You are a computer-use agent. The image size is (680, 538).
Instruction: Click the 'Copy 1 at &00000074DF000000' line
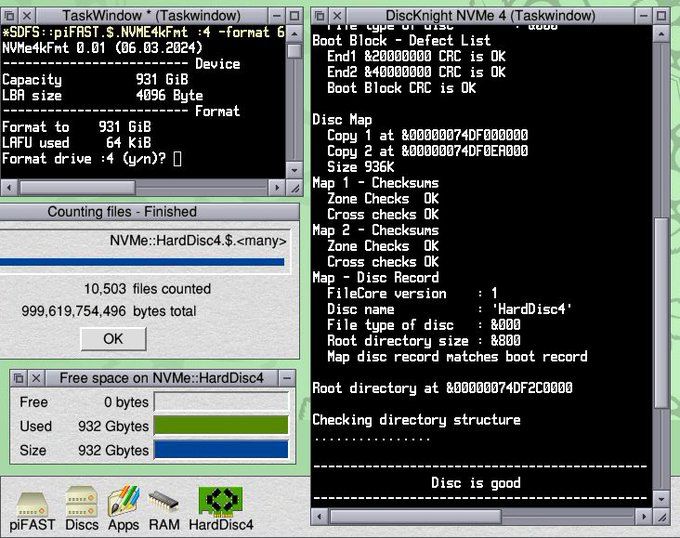(428, 135)
